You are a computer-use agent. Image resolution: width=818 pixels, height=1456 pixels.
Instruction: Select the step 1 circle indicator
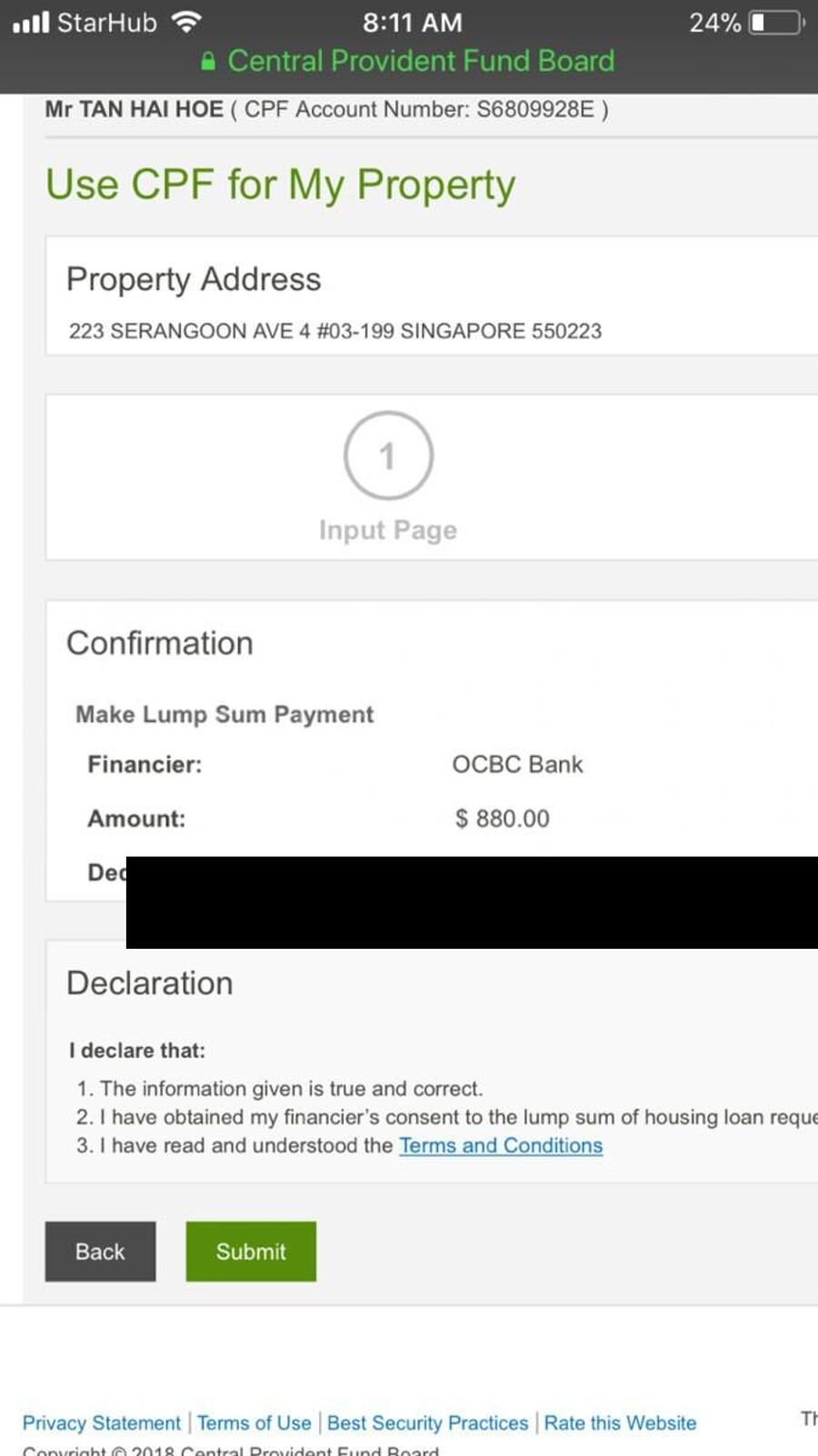pyautogui.click(x=388, y=455)
